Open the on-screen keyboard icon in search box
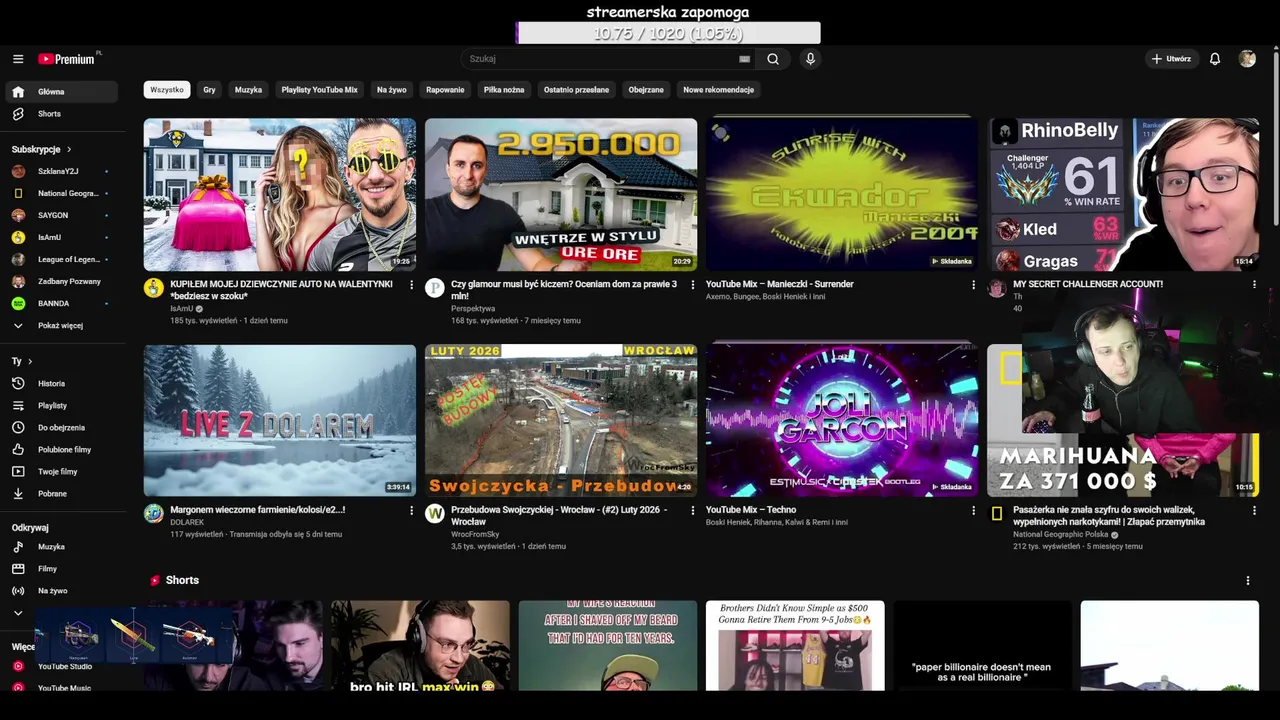This screenshot has height=720, width=1280. (x=744, y=59)
